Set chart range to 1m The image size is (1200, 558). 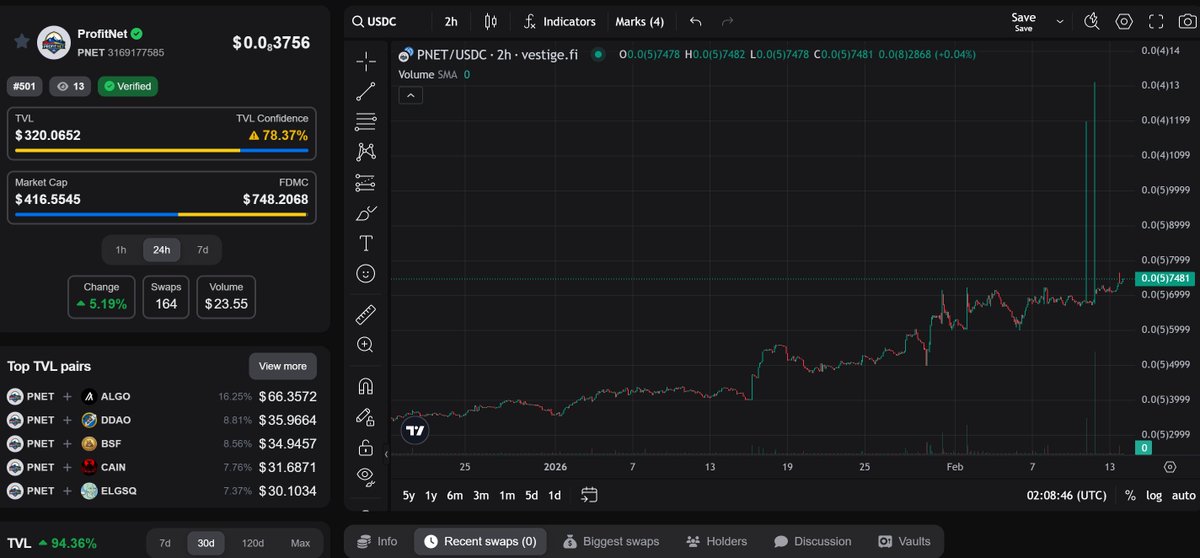(x=507, y=495)
